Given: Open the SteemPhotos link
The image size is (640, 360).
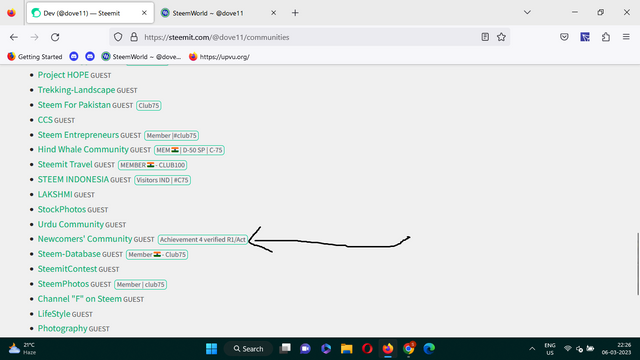Looking at the screenshot, I should [63, 284].
